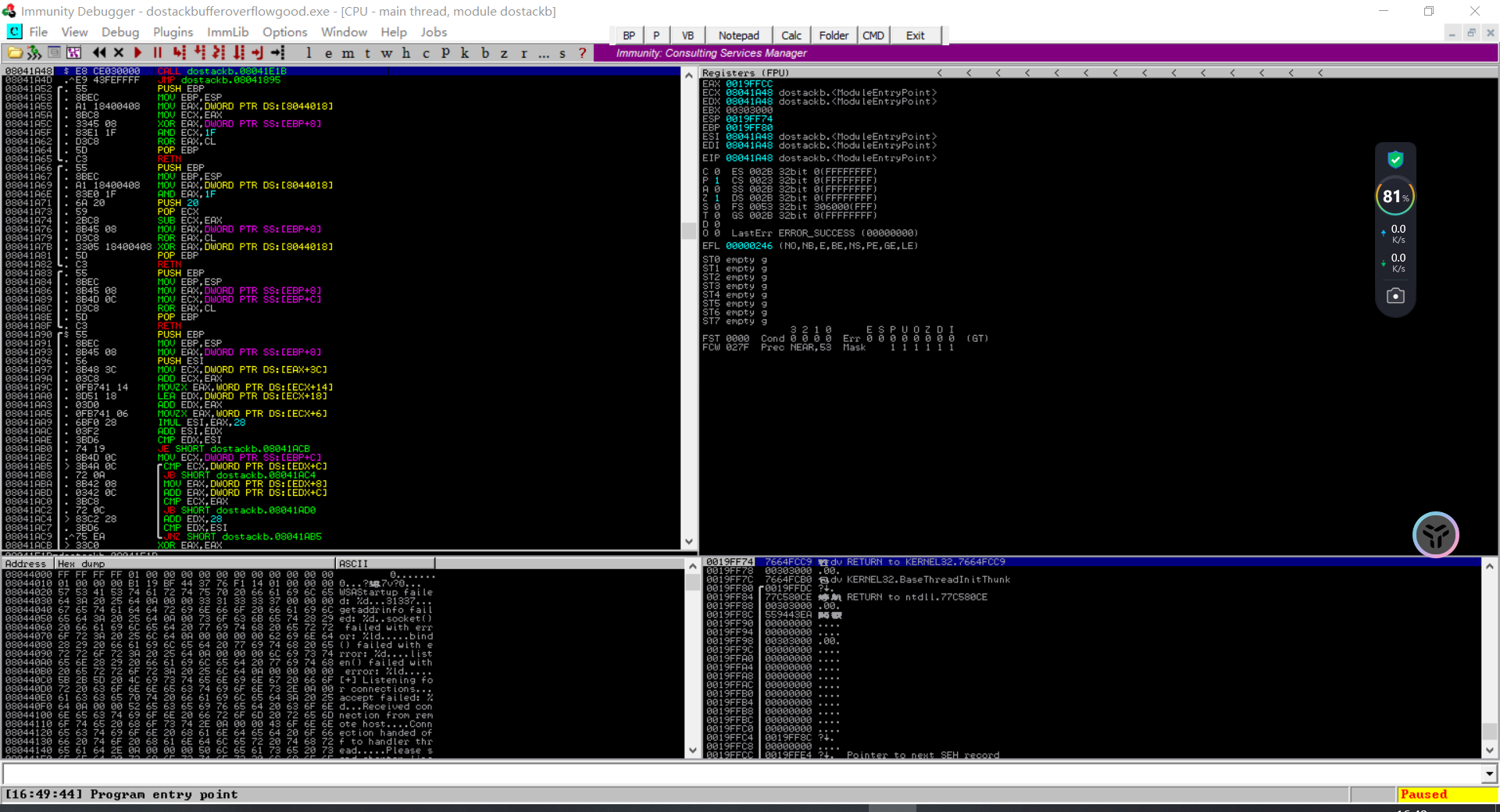Click the Execute till return icon
This screenshot has width=1500, height=812.
[258, 52]
